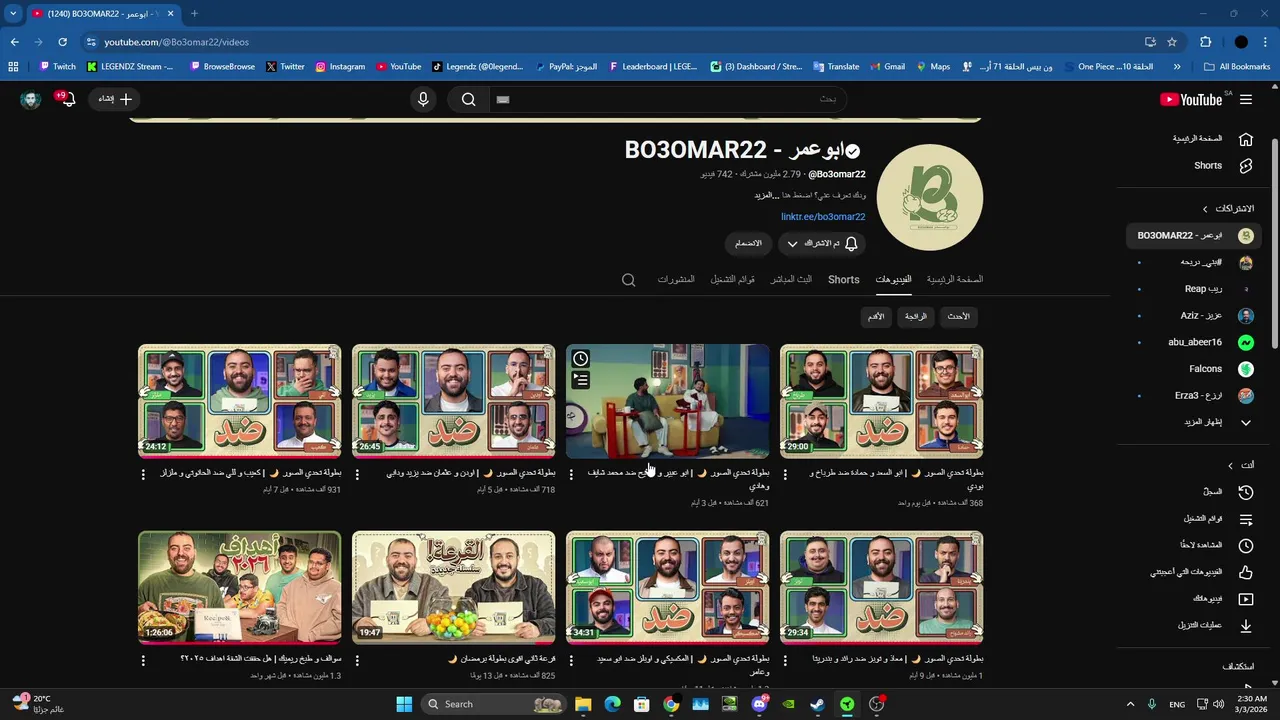The image size is (1280, 720).
Task: Expand the Subscriptions (الاشتراكات) section header
Action: (x=1228, y=209)
